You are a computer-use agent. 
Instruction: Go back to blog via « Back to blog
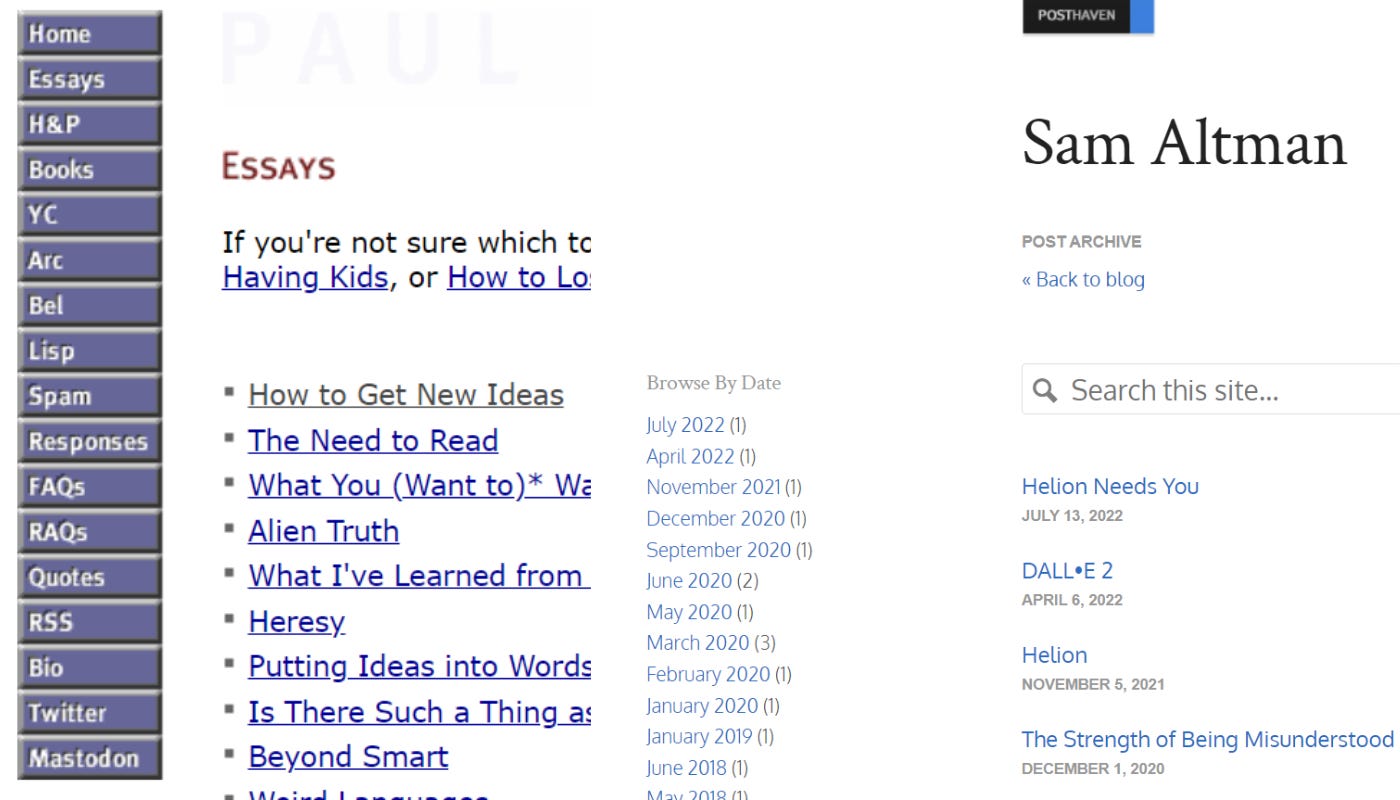[1083, 280]
